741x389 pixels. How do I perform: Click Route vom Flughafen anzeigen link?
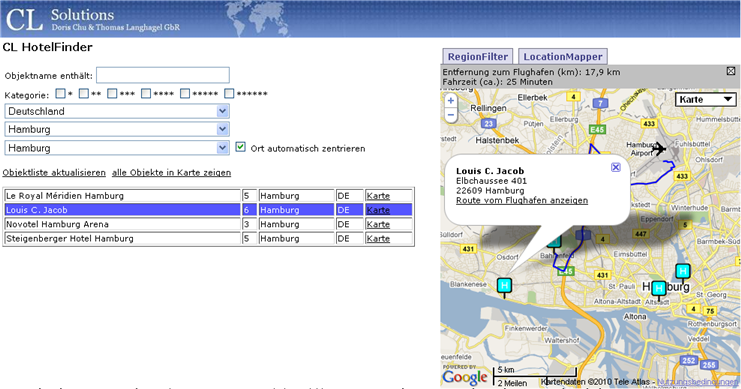click(x=522, y=200)
